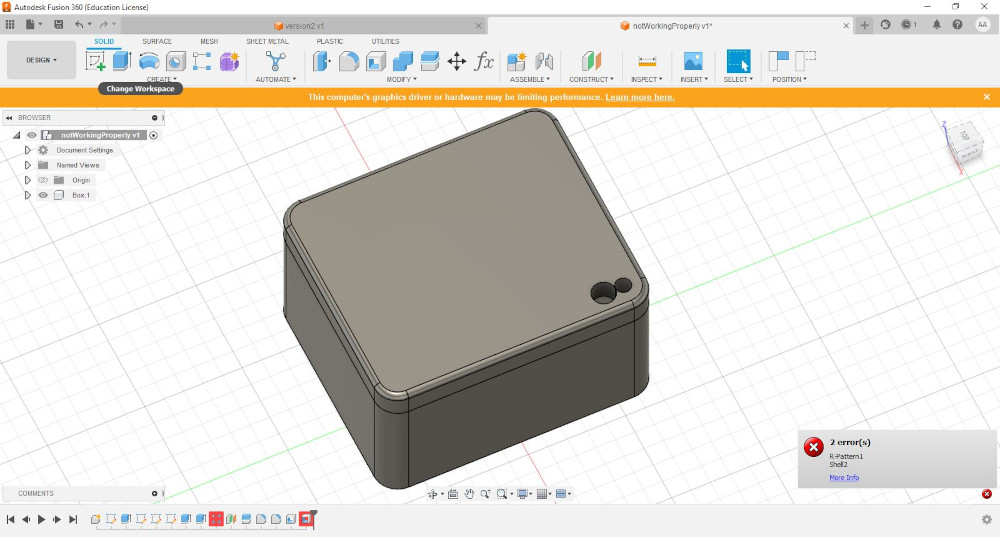Expand the Named Views folder
The width and height of the screenshot is (1000, 537).
coord(27,165)
